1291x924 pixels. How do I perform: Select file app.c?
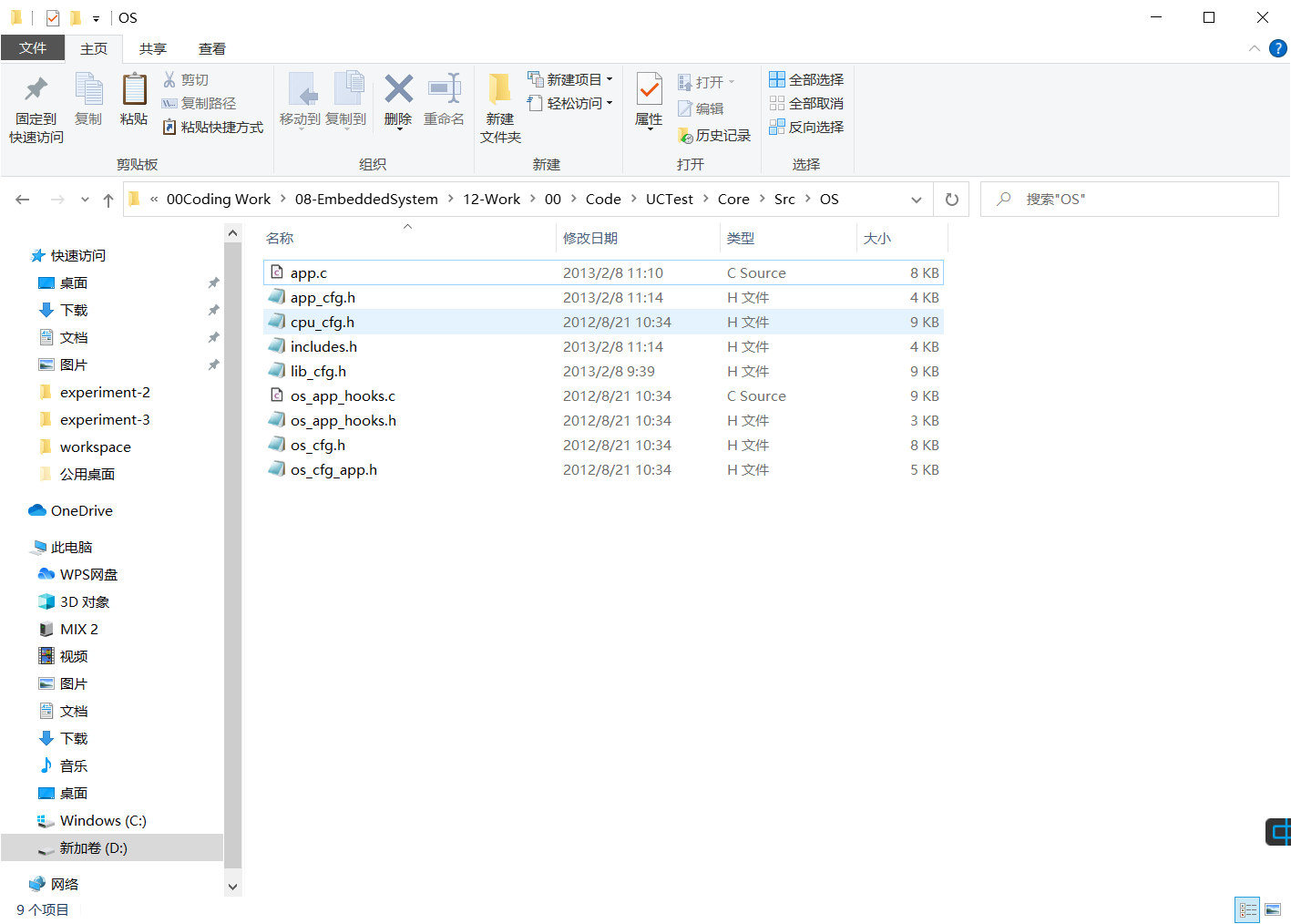pos(603,272)
